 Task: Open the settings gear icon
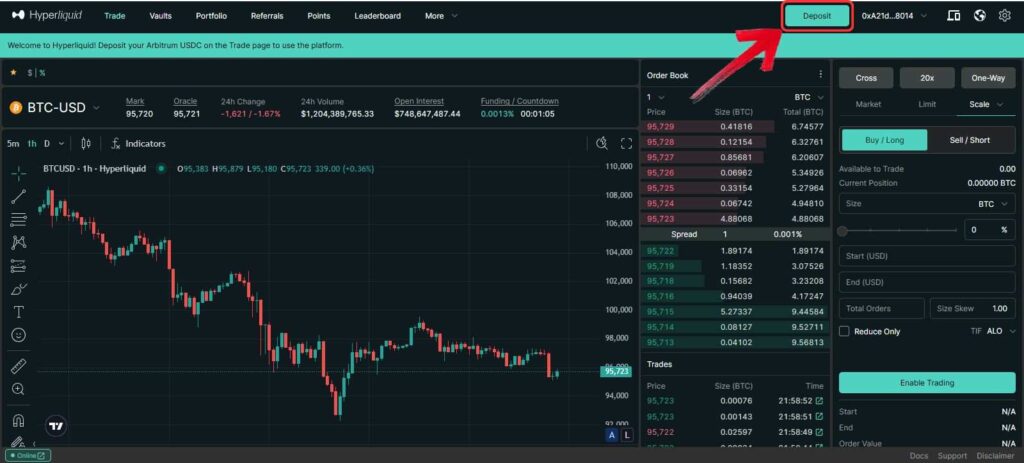point(1005,16)
